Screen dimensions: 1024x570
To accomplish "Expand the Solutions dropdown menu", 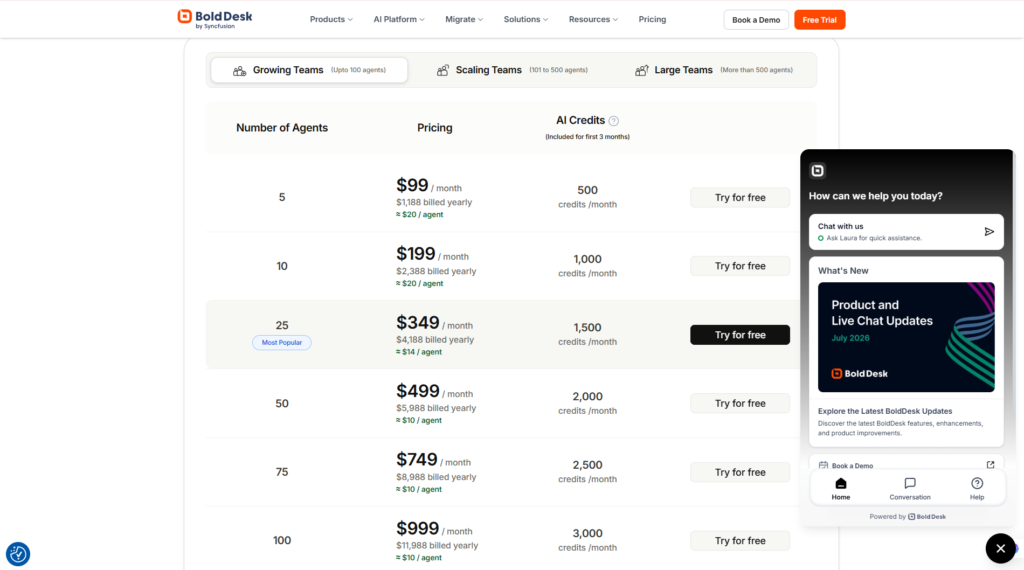I will (525, 20).
